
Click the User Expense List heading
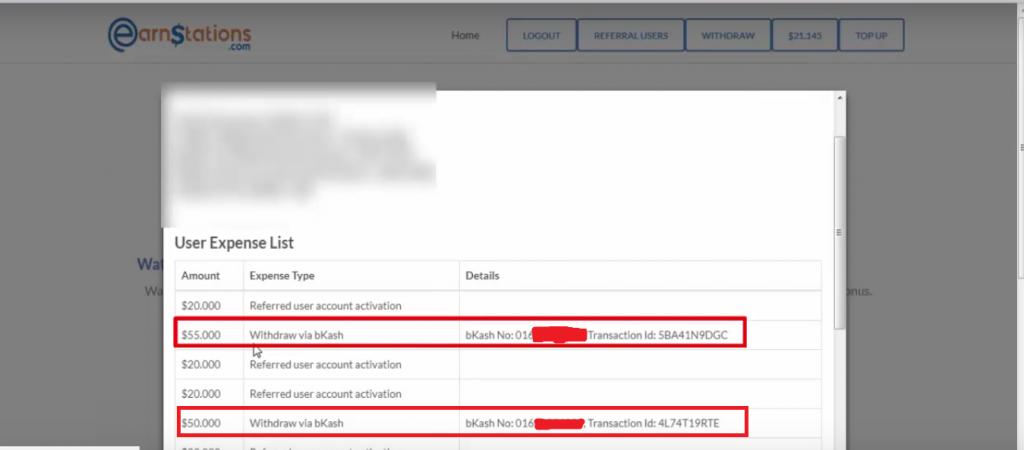tap(234, 242)
